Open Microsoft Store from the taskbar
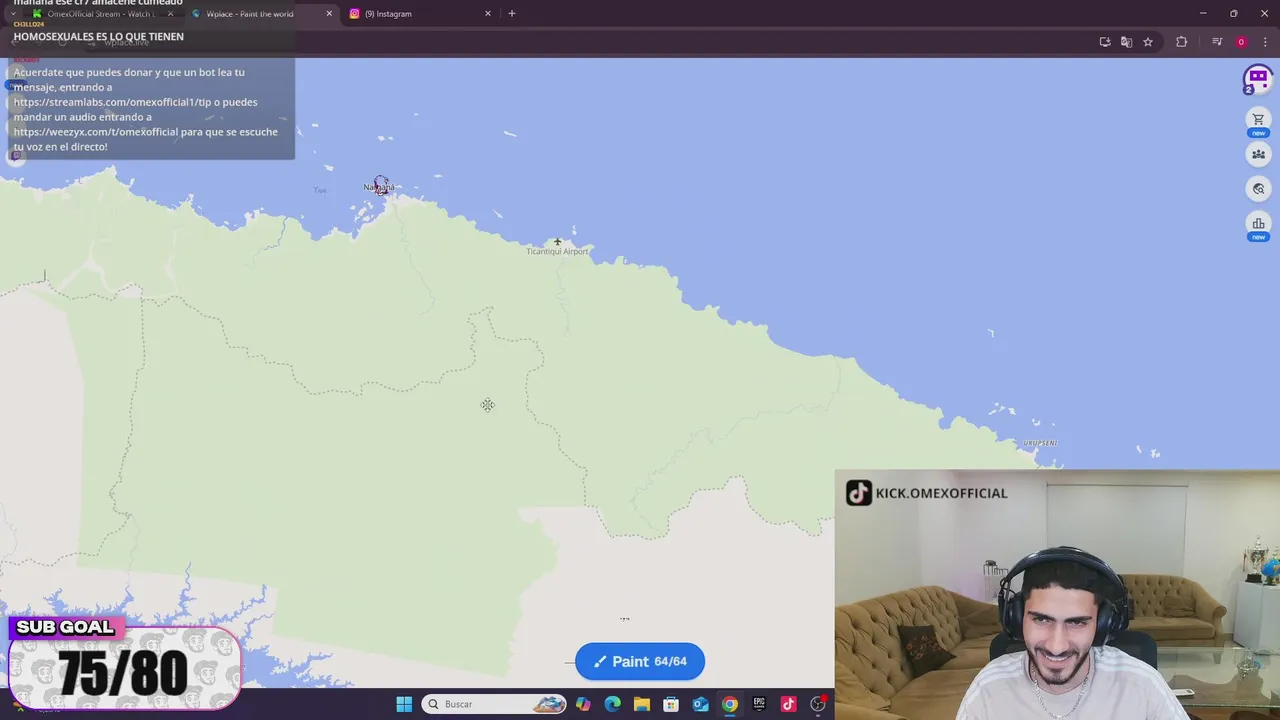The height and width of the screenshot is (720, 1280). click(671, 704)
